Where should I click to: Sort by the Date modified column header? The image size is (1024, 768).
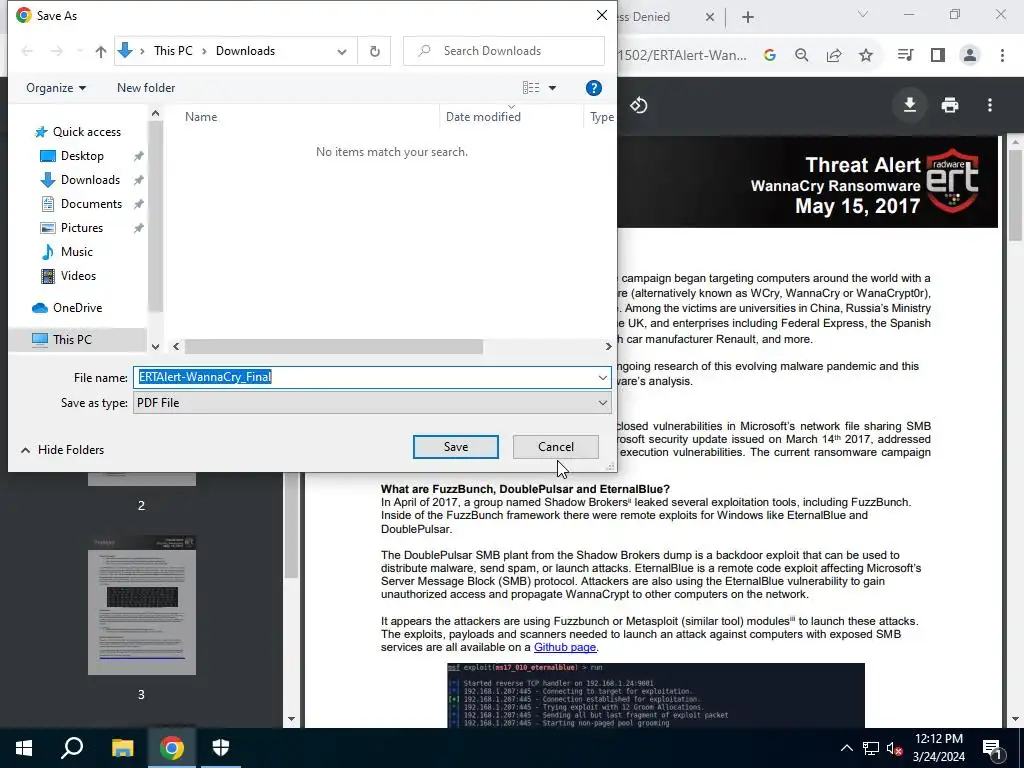(483, 117)
